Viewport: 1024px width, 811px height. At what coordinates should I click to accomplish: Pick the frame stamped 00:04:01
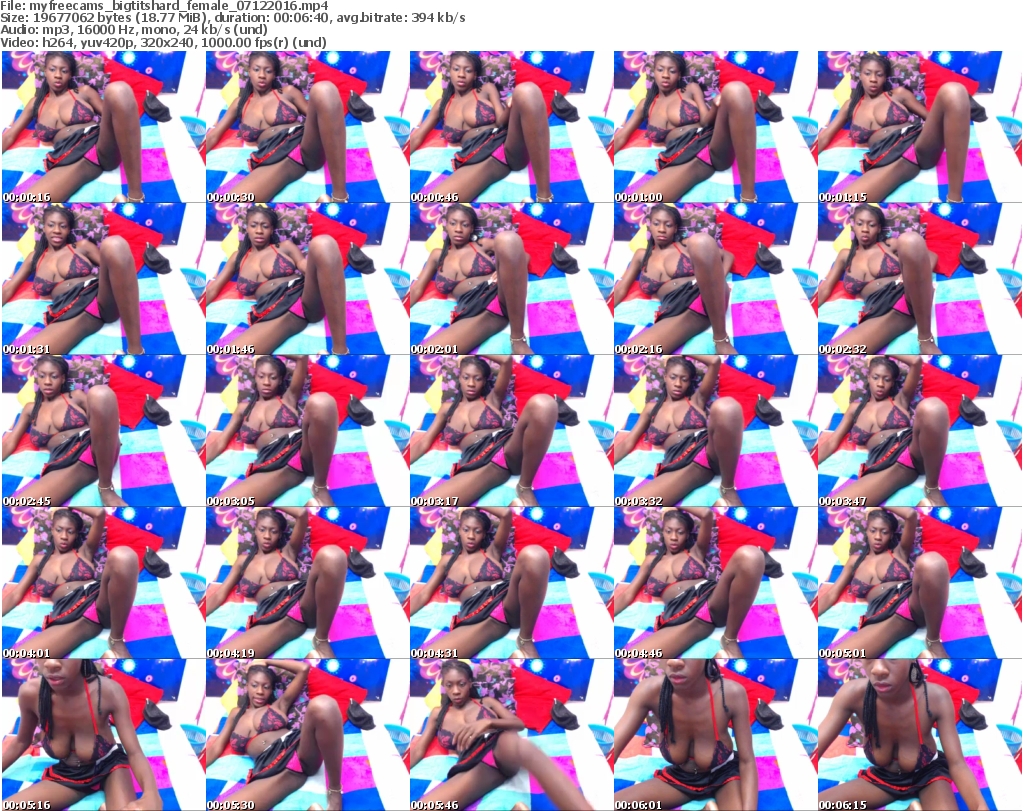click(x=103, y=583)
